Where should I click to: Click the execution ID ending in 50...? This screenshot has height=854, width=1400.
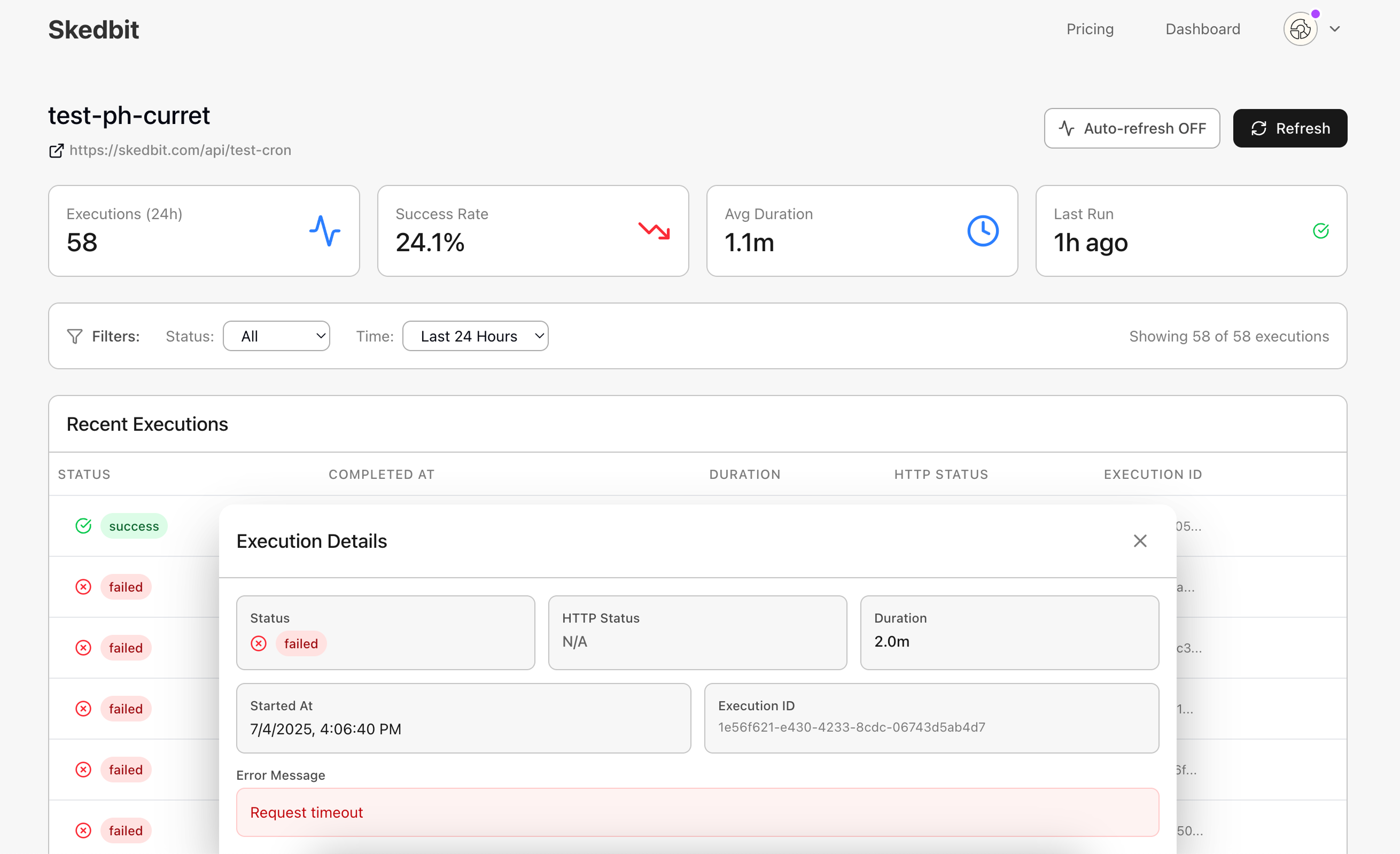point(1189,830)
